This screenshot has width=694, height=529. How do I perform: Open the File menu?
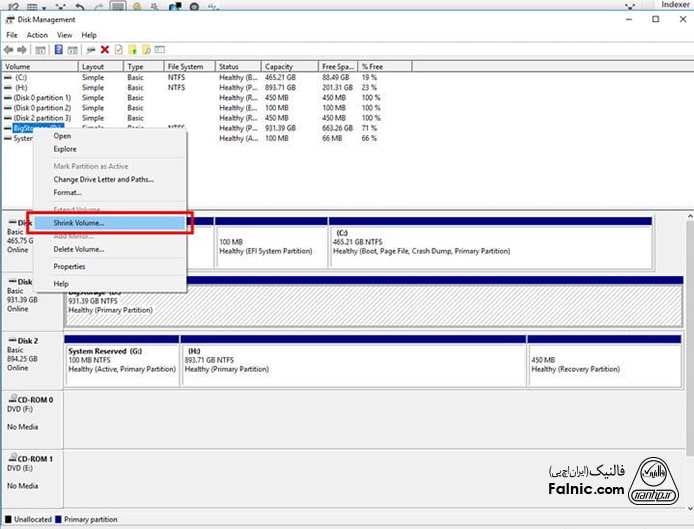pyautogui.click(x=12, y=35)
